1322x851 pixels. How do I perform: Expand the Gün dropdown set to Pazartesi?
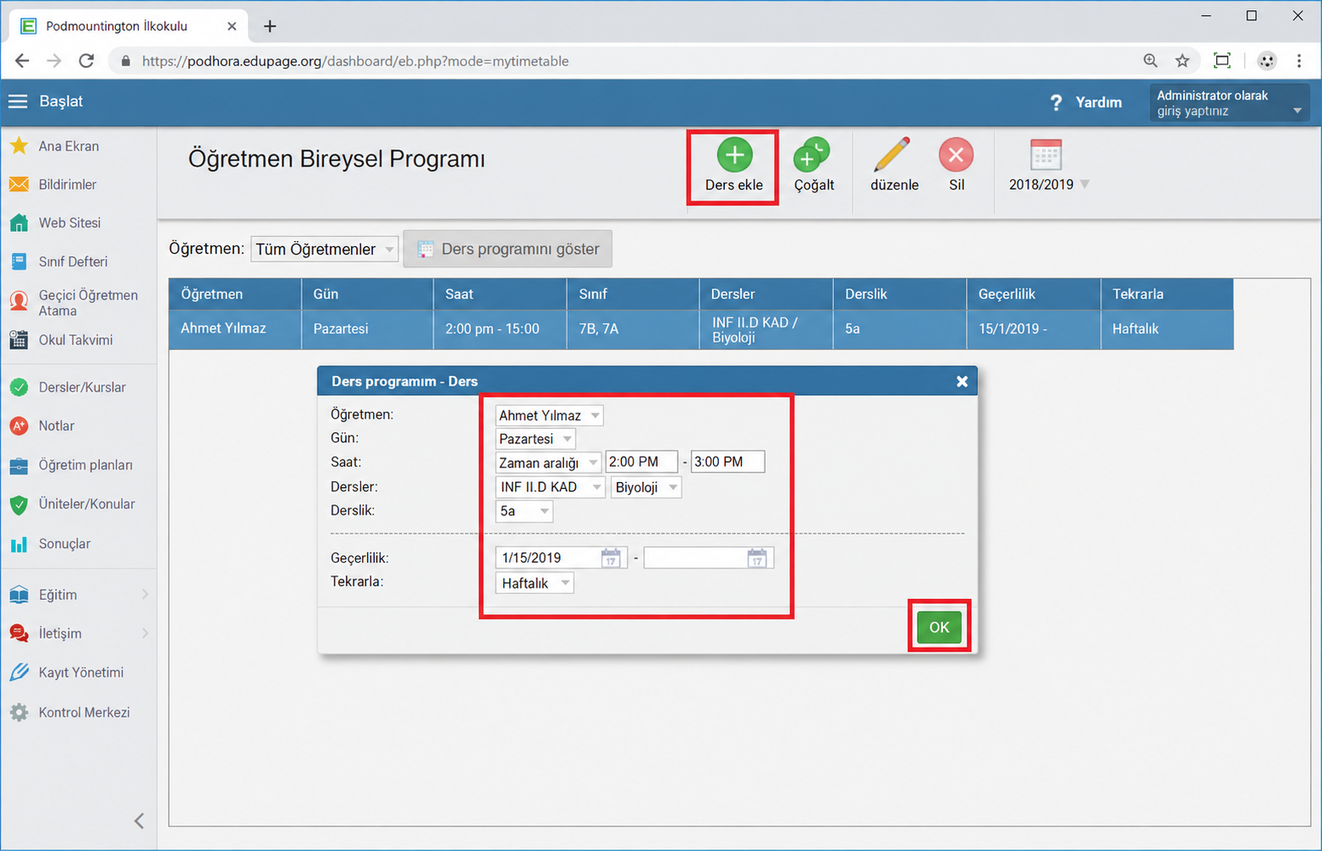535,439
